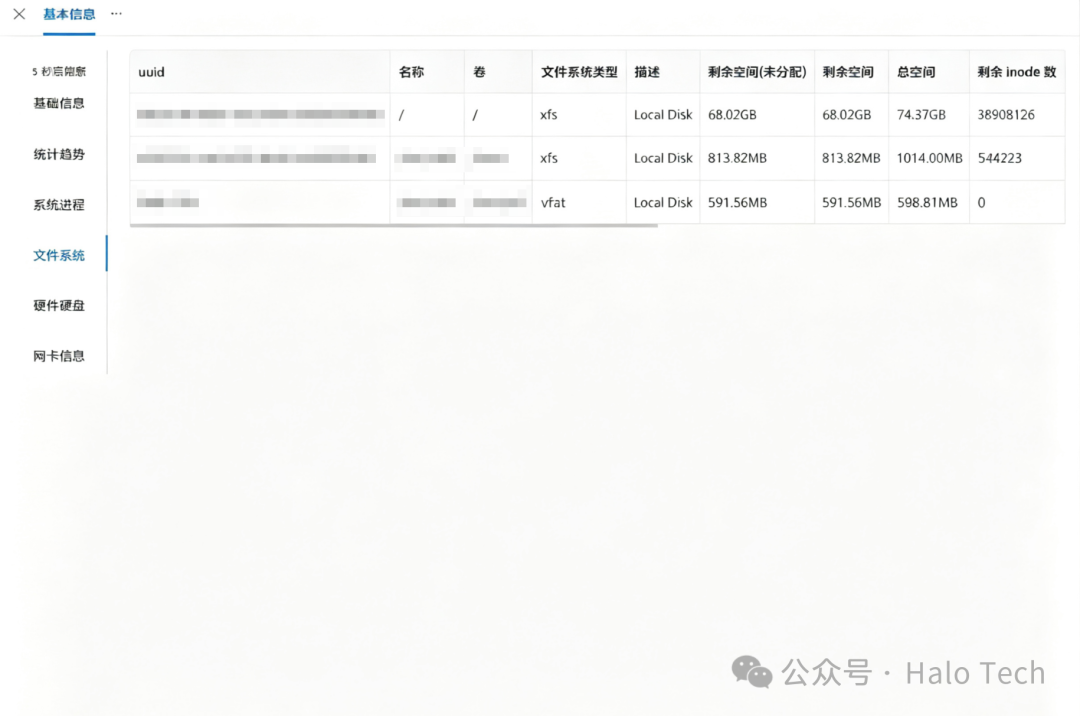Click Local Disk in the vfat row
This screenshot has width=1080, height=716.
tap(663, 202)
